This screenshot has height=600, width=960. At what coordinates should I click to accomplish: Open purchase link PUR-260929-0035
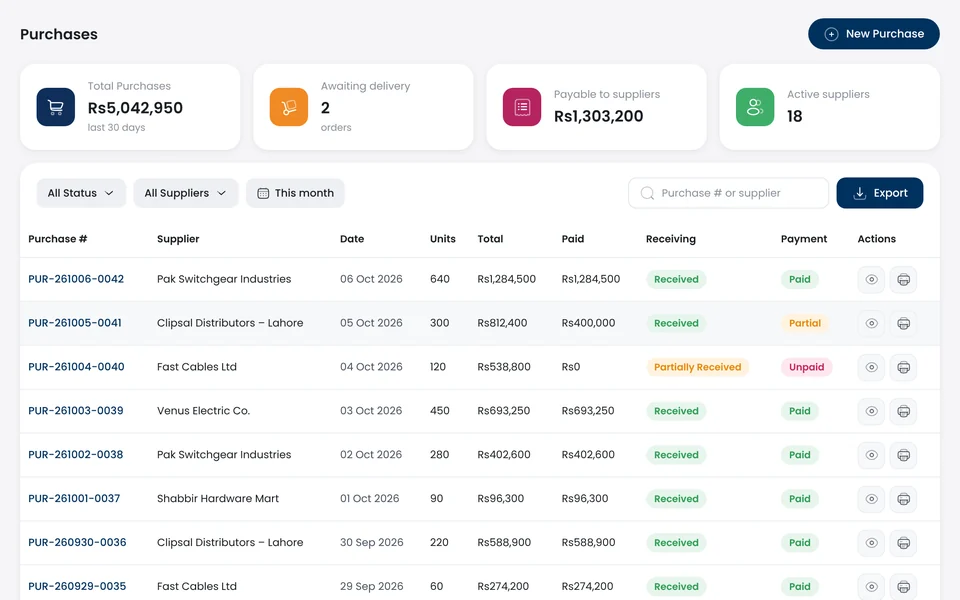click(x=77, y=586)
